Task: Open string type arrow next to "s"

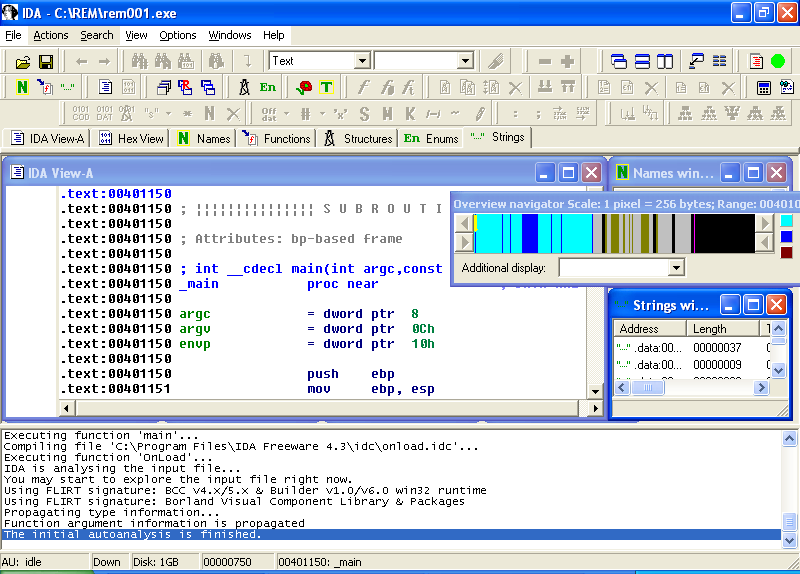Action: coord(168,113)
